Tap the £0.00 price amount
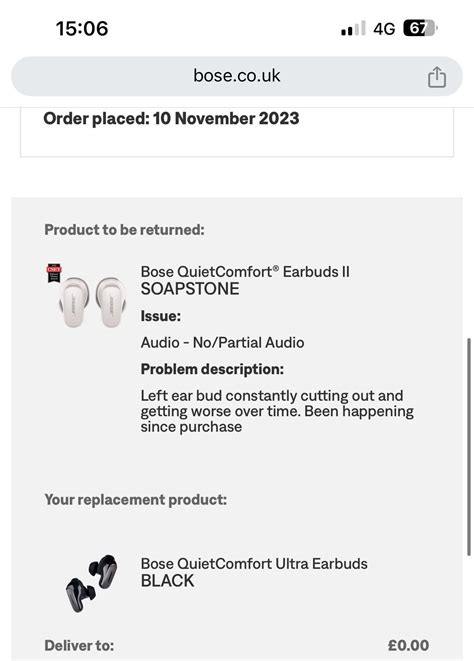This screenshot has width=474, height=661. pyautogui.click(x=408, y=645)
